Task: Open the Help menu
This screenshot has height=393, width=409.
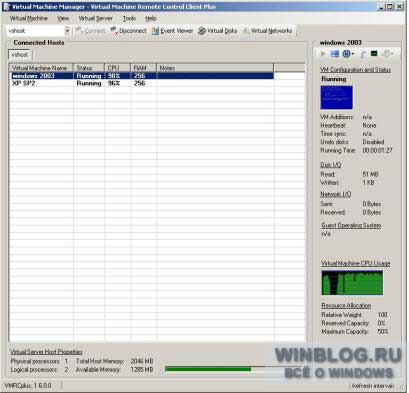Action: click(151, 18)
